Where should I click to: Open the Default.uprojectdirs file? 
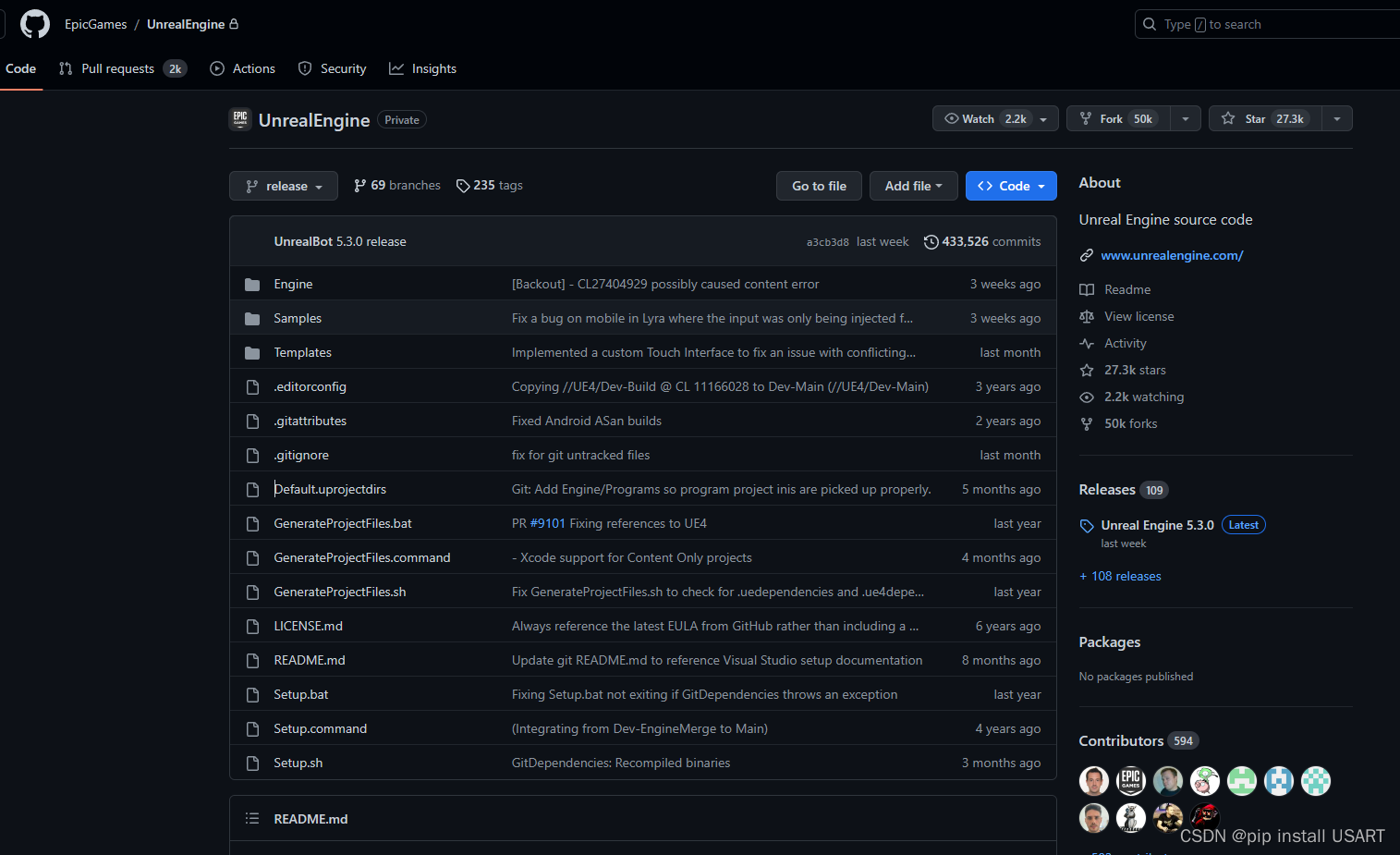point(330,490)
